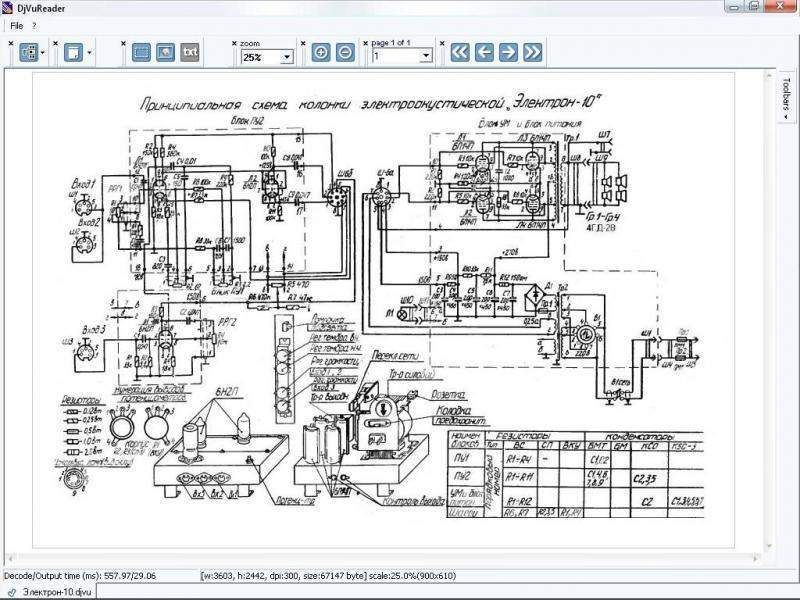Go to last page
Screen dimensions: 800x600
pos(532,52)
